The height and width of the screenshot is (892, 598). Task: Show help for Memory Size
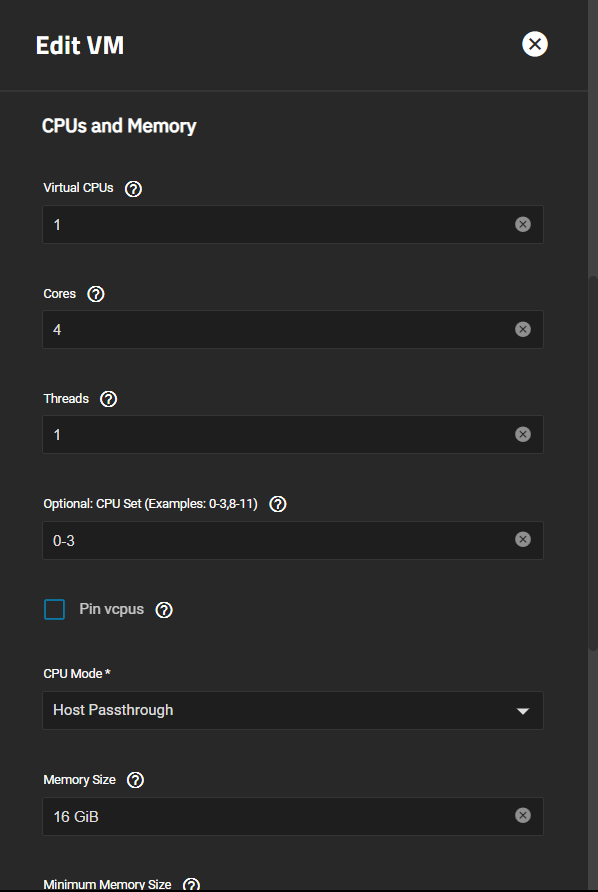click(135, 780)
